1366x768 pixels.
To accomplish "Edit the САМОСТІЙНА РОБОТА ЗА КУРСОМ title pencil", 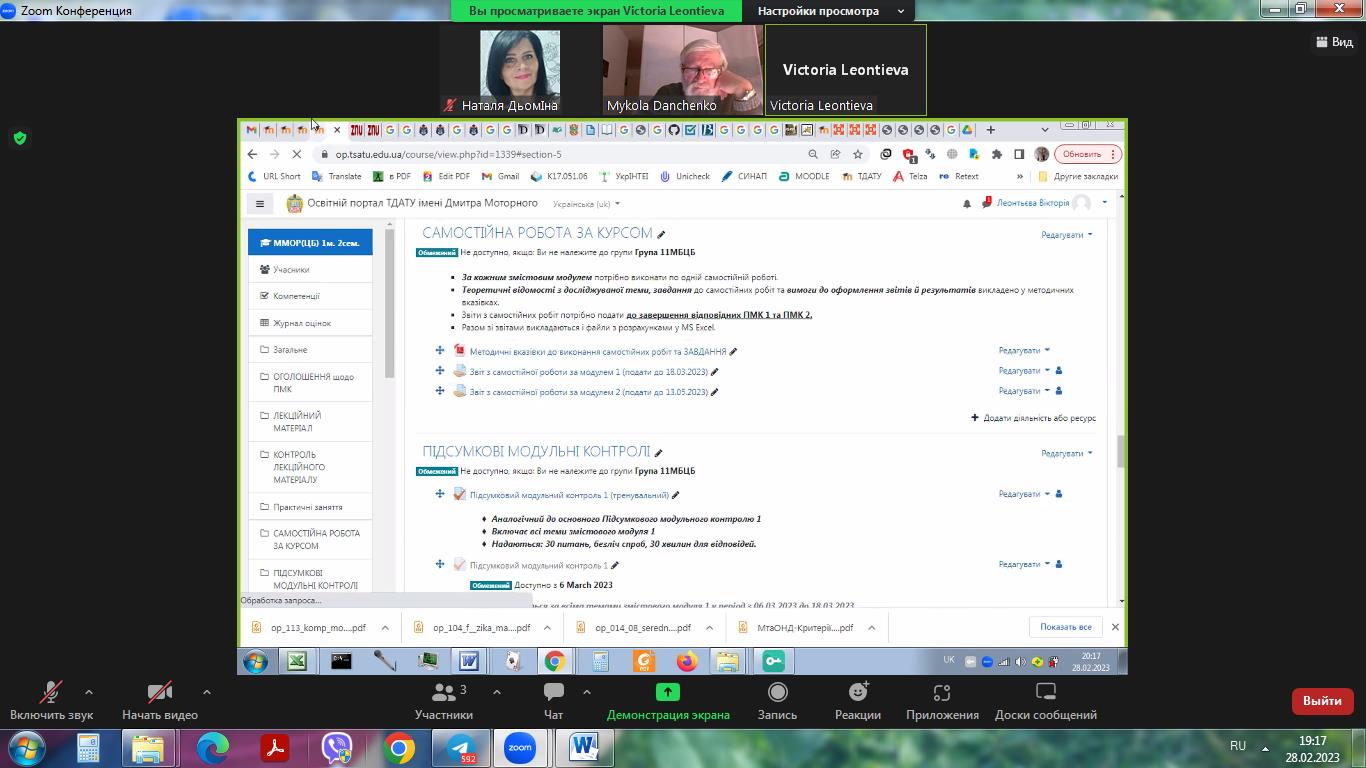I will 661,235.
